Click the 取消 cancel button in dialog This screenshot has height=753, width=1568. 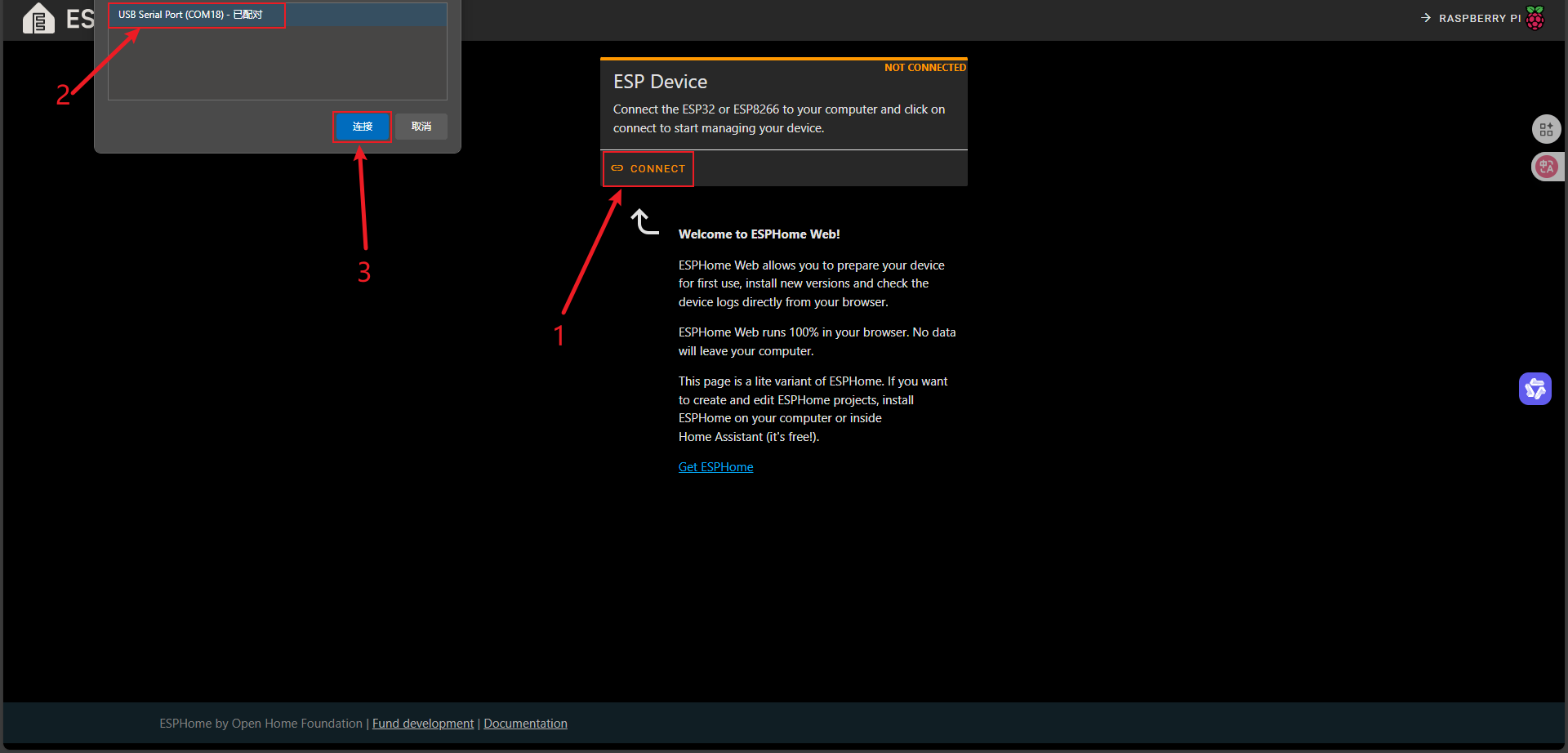[421, 127]
